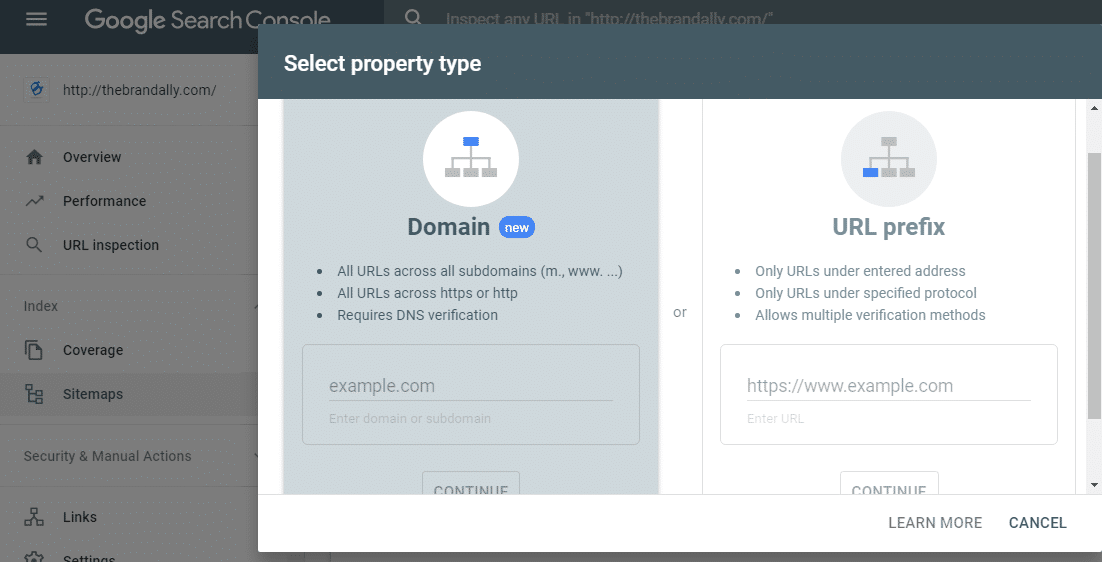The height and width of the screenshot is (562, 1102).
Task: Click the 'Domain' heading text
Action: pos(448,227)
